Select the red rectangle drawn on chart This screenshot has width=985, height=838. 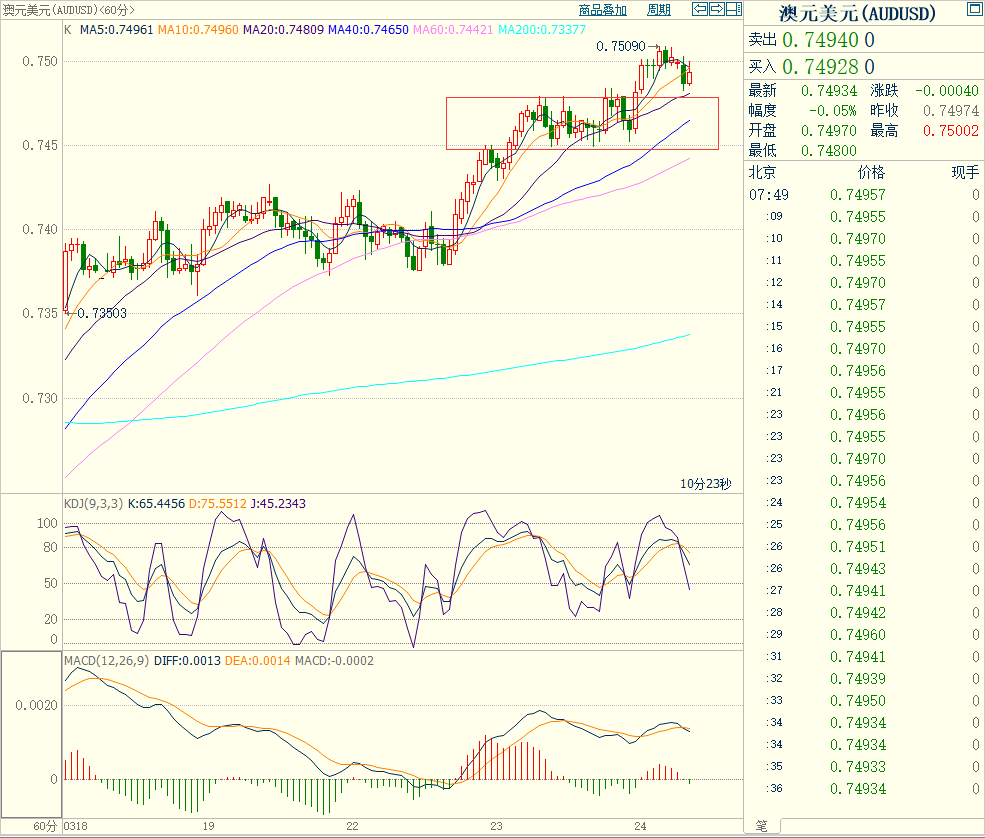582,98
